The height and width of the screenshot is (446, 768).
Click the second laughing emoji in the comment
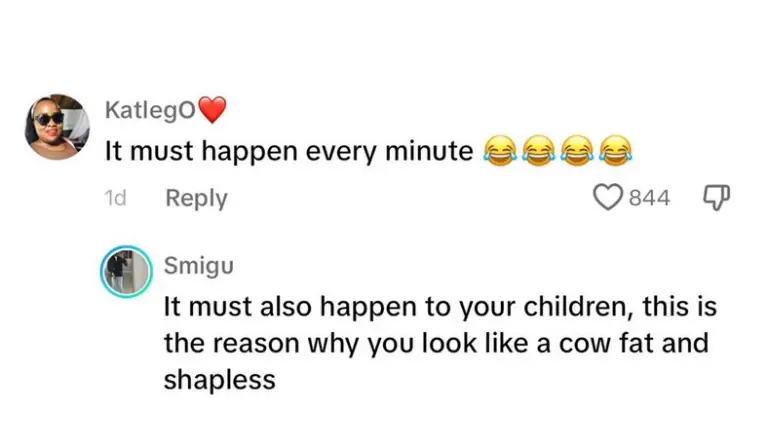click(537, 151)
